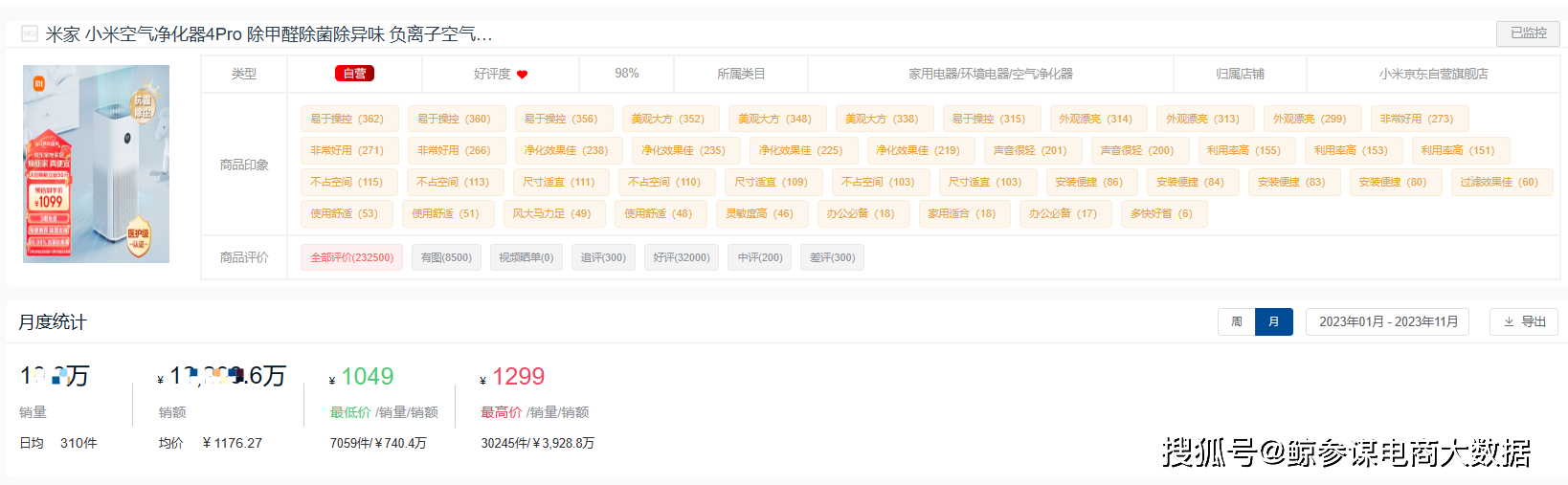The width and height of the screenshot is (1568, 485).
Task: Click the red heart icon next to 好评度
Action: click(x=522, y=75)
